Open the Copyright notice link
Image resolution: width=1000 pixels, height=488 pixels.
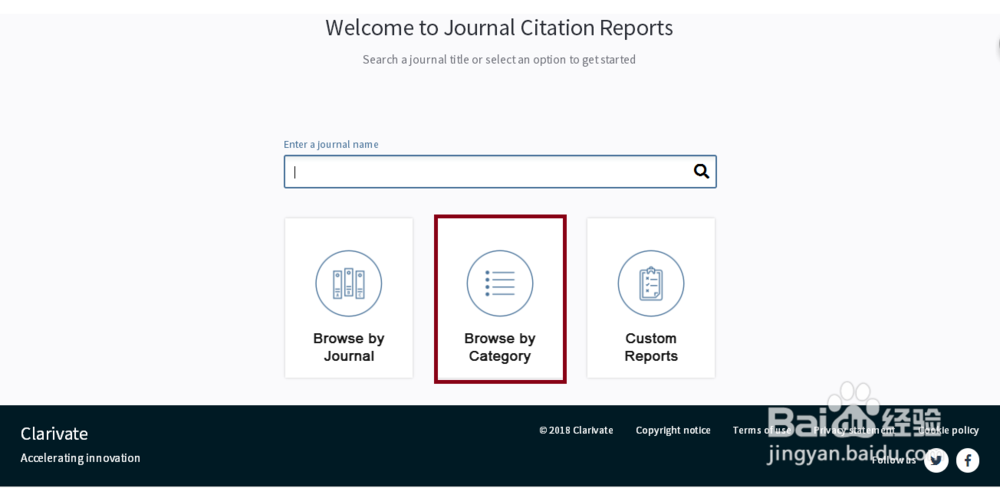click(673, 430)
